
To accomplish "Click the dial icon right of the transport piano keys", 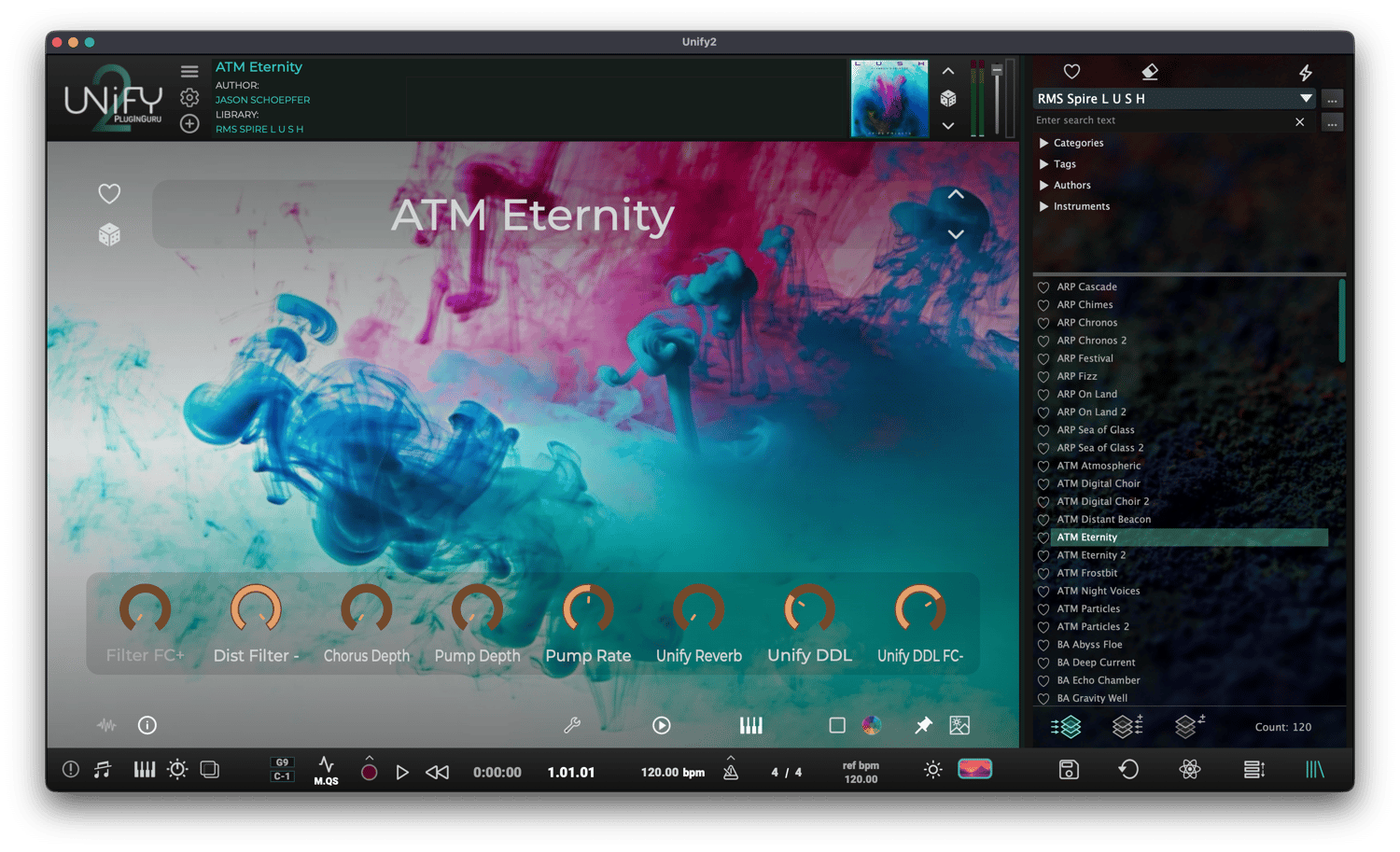I will pos(177,770).
